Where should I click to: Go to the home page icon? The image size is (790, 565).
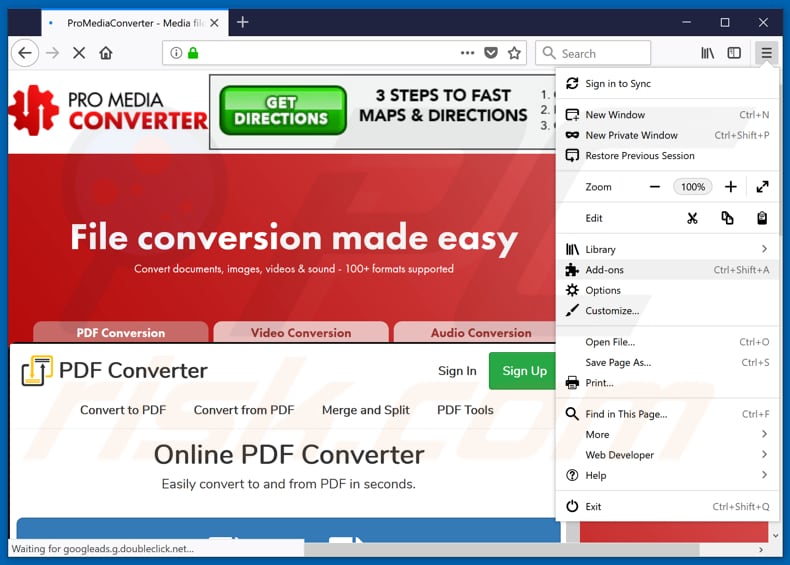(x=106, y=53)
